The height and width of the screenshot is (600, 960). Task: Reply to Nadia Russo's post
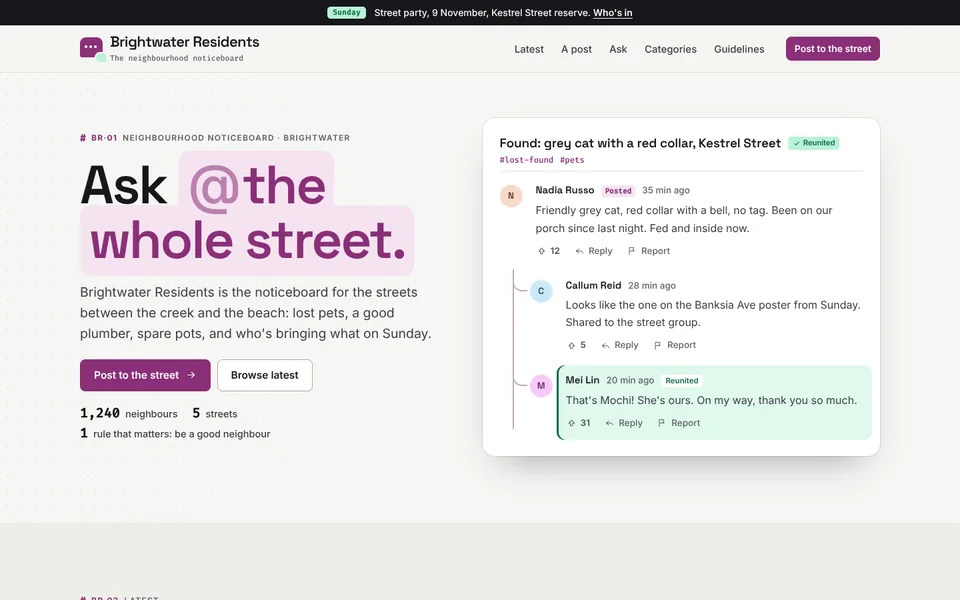[593, 251]
